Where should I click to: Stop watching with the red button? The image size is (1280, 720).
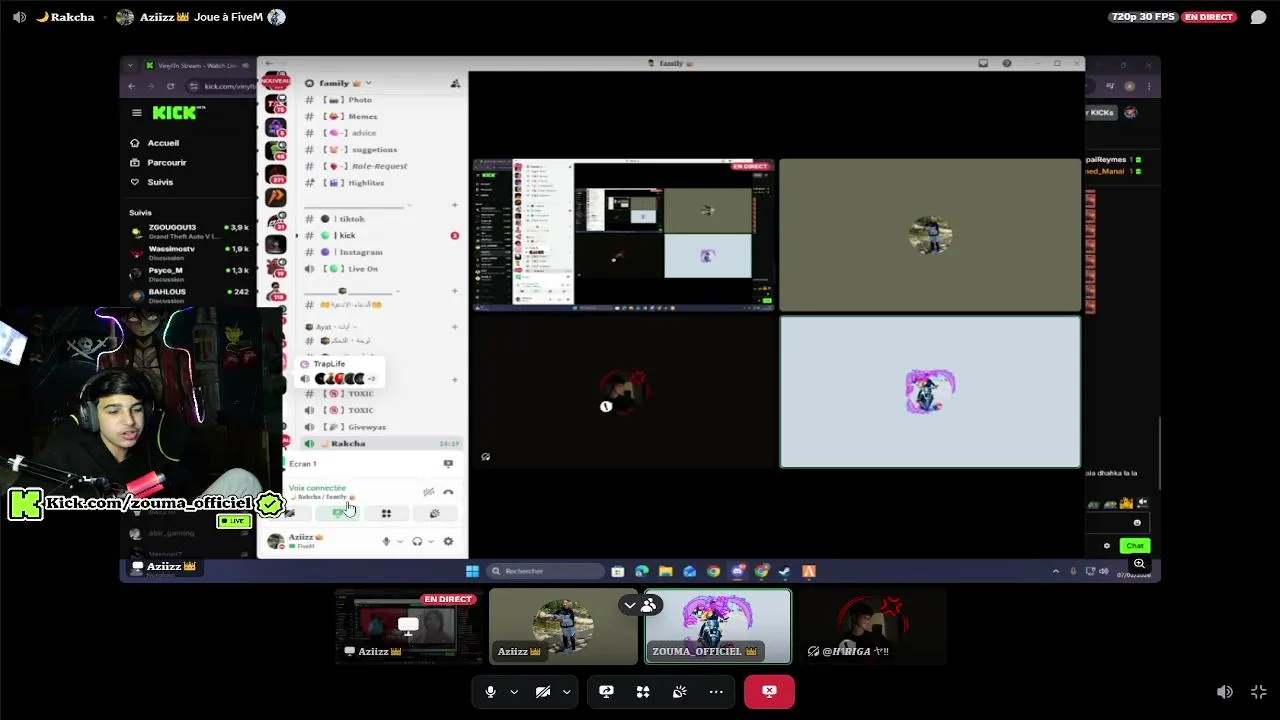pos(769,691)
